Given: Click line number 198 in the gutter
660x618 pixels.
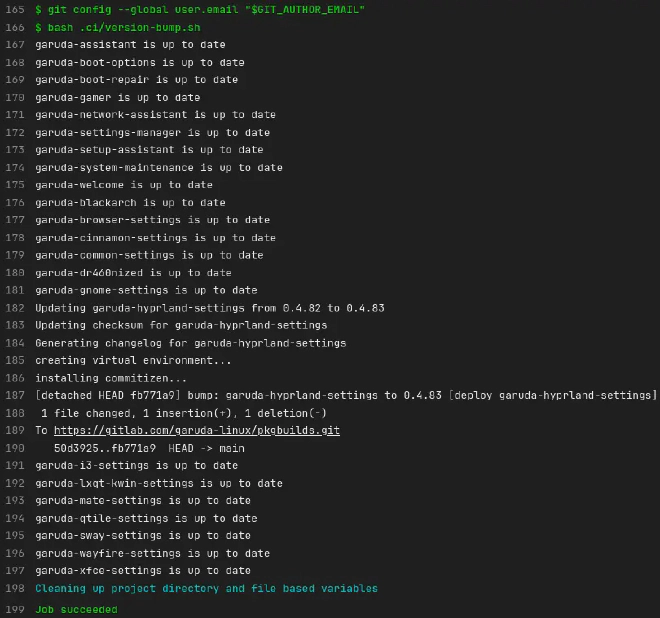Looking at the screenshot, I should click(x=13, y=589).
